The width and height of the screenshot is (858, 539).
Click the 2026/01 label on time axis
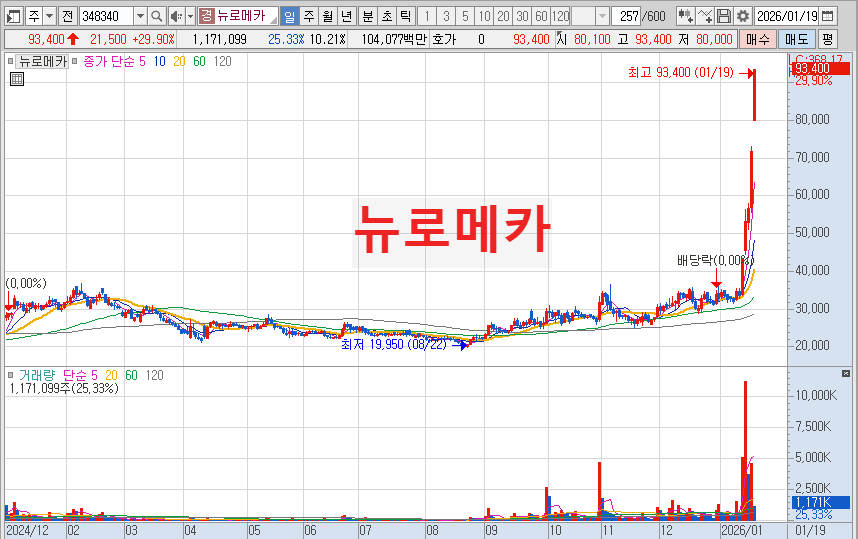point(741,530)
